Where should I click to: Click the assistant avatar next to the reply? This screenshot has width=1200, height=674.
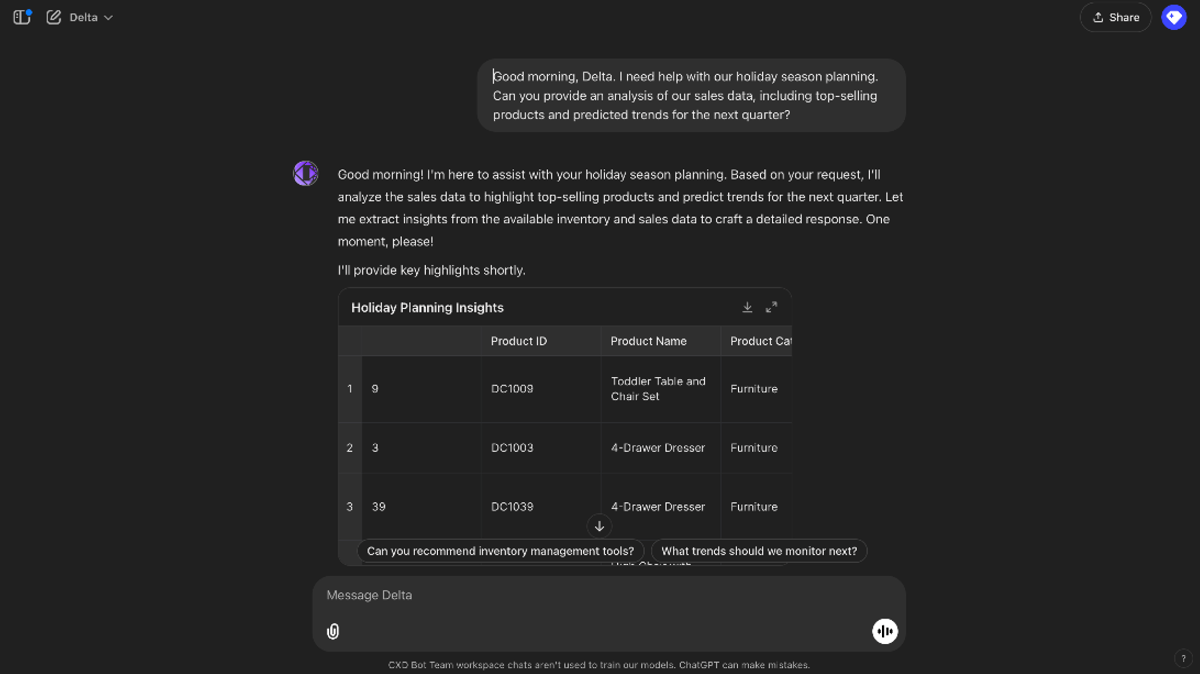305,173
